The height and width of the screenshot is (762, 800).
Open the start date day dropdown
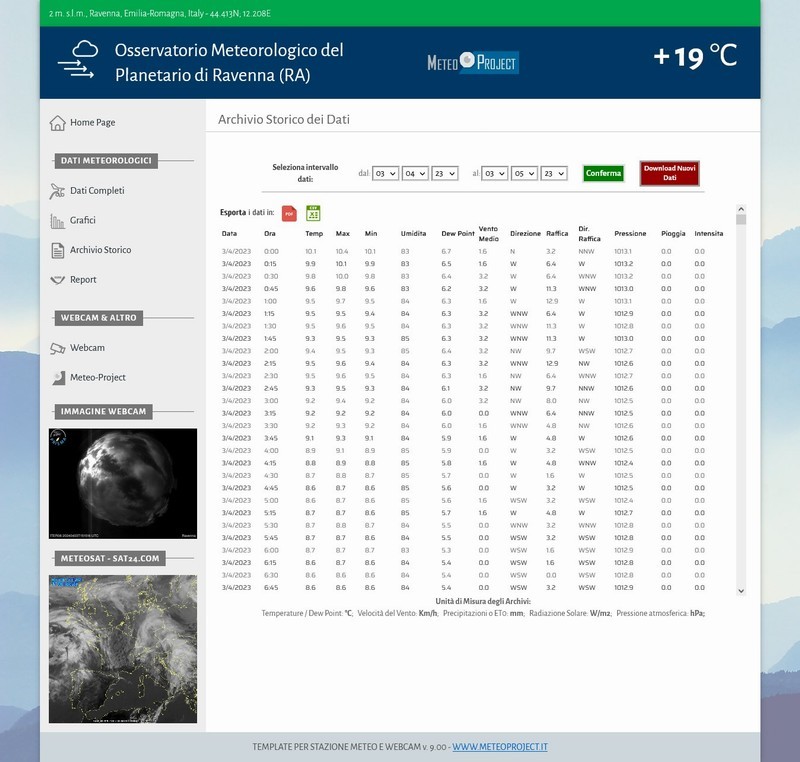(x=385, y=173)
